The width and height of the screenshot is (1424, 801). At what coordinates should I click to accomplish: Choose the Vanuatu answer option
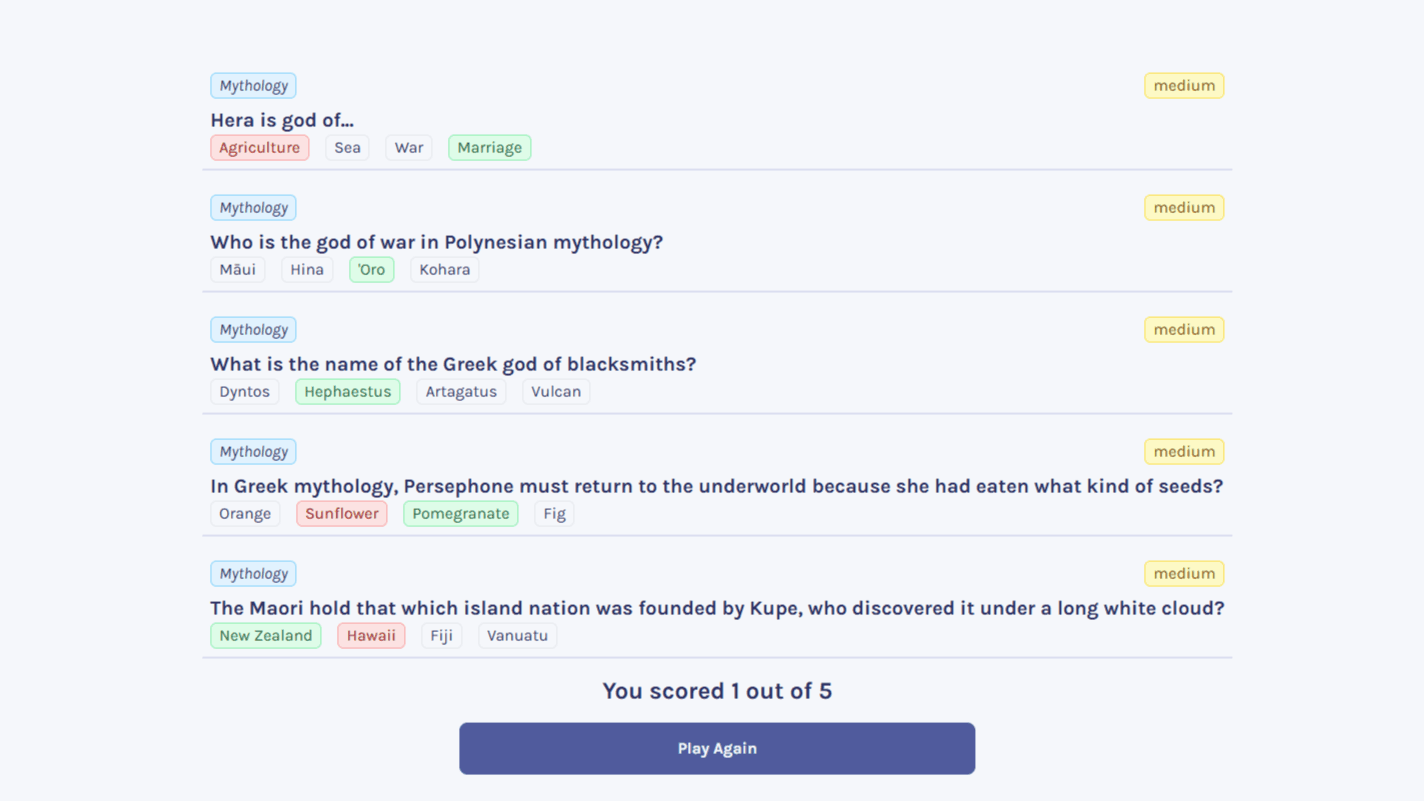tap(517, 635)
